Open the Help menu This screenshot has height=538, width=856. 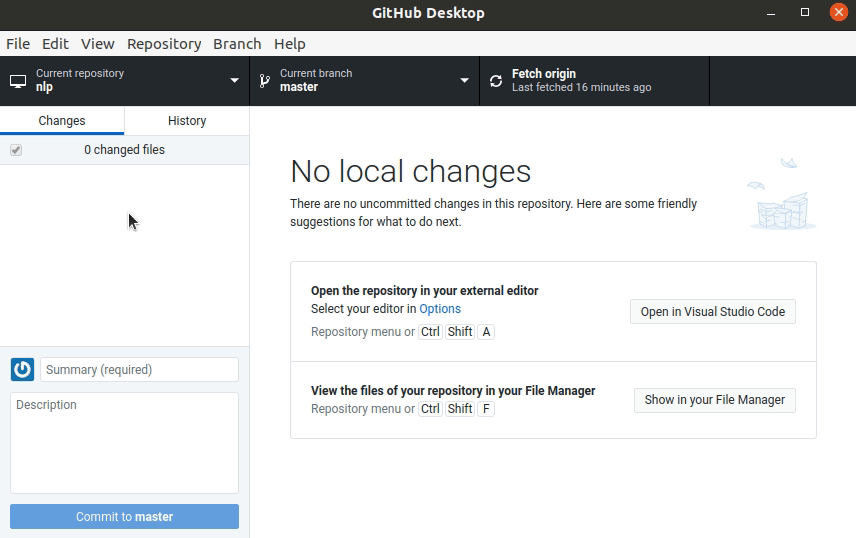[x=289, y=44]
